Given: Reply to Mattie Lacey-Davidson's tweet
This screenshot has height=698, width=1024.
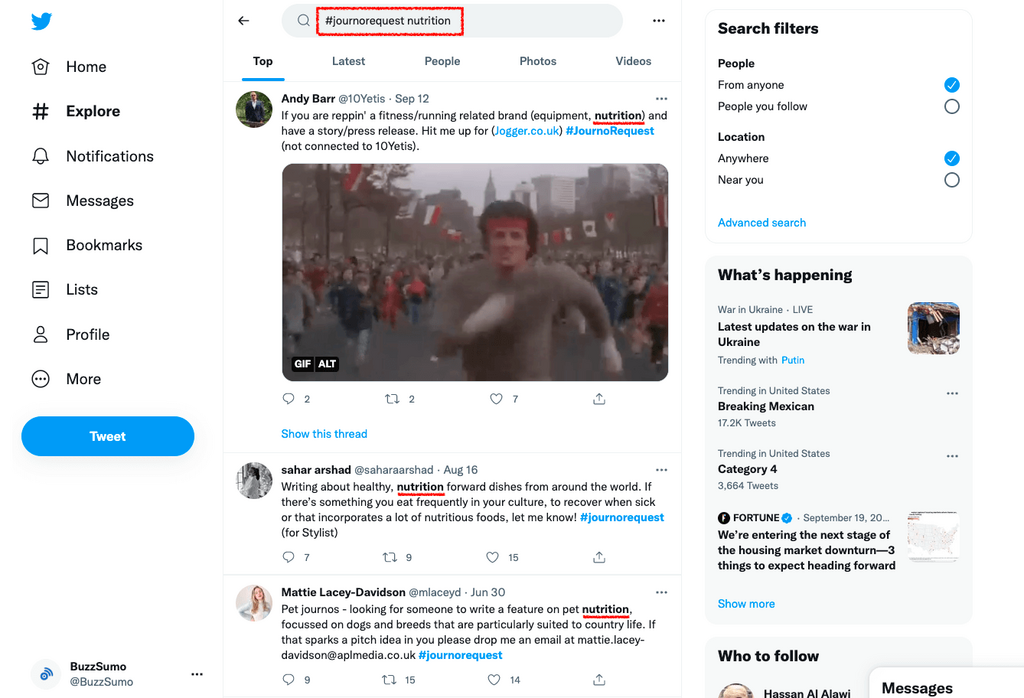Looking at the screenshot, I should pyautogui.click(x=289, y=680).
